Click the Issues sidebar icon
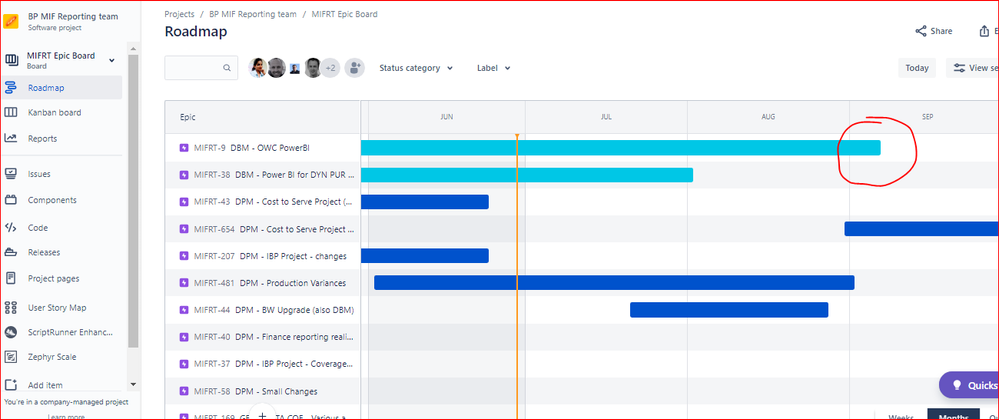Screen dimensions: 999x420 tap(11, 174)
